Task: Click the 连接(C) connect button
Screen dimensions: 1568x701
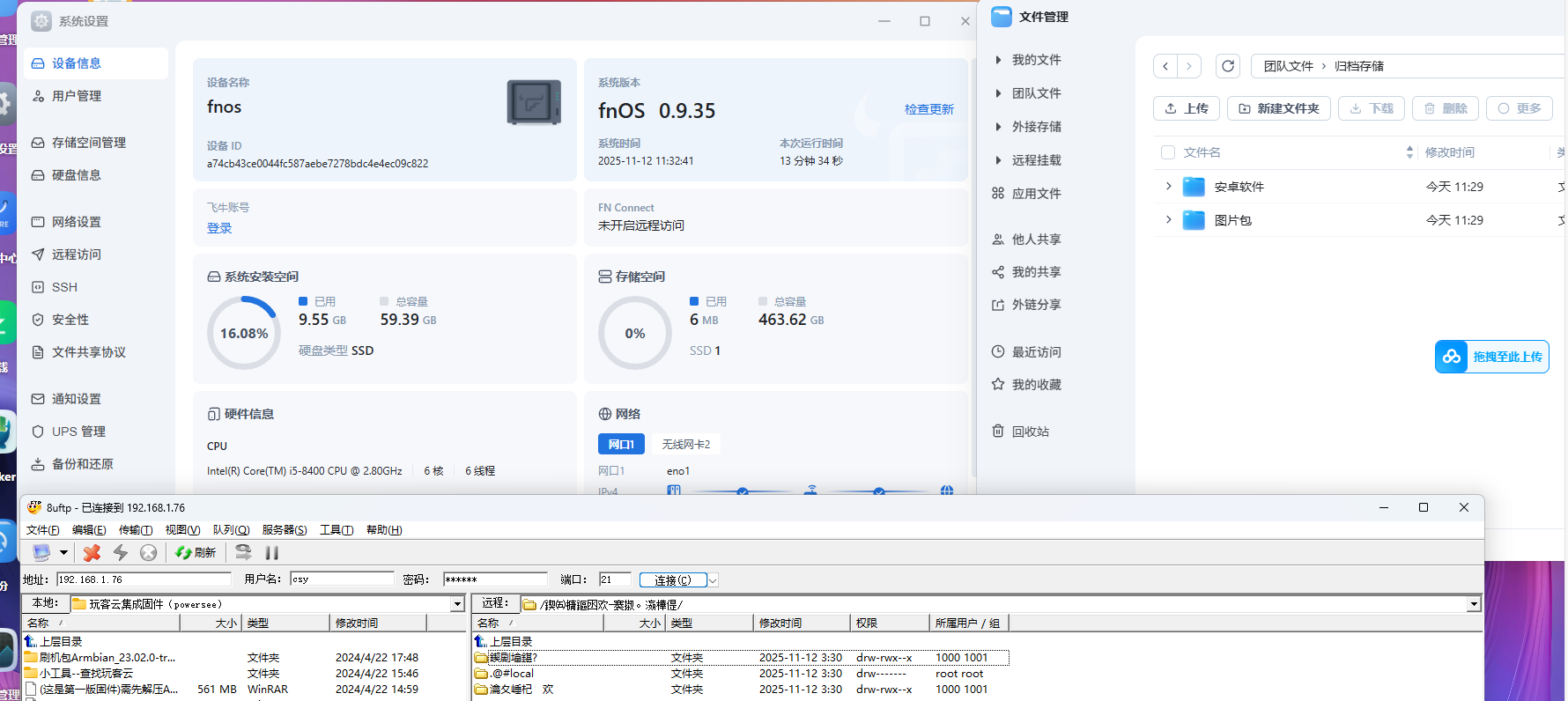Action: [x=673, y=579]
